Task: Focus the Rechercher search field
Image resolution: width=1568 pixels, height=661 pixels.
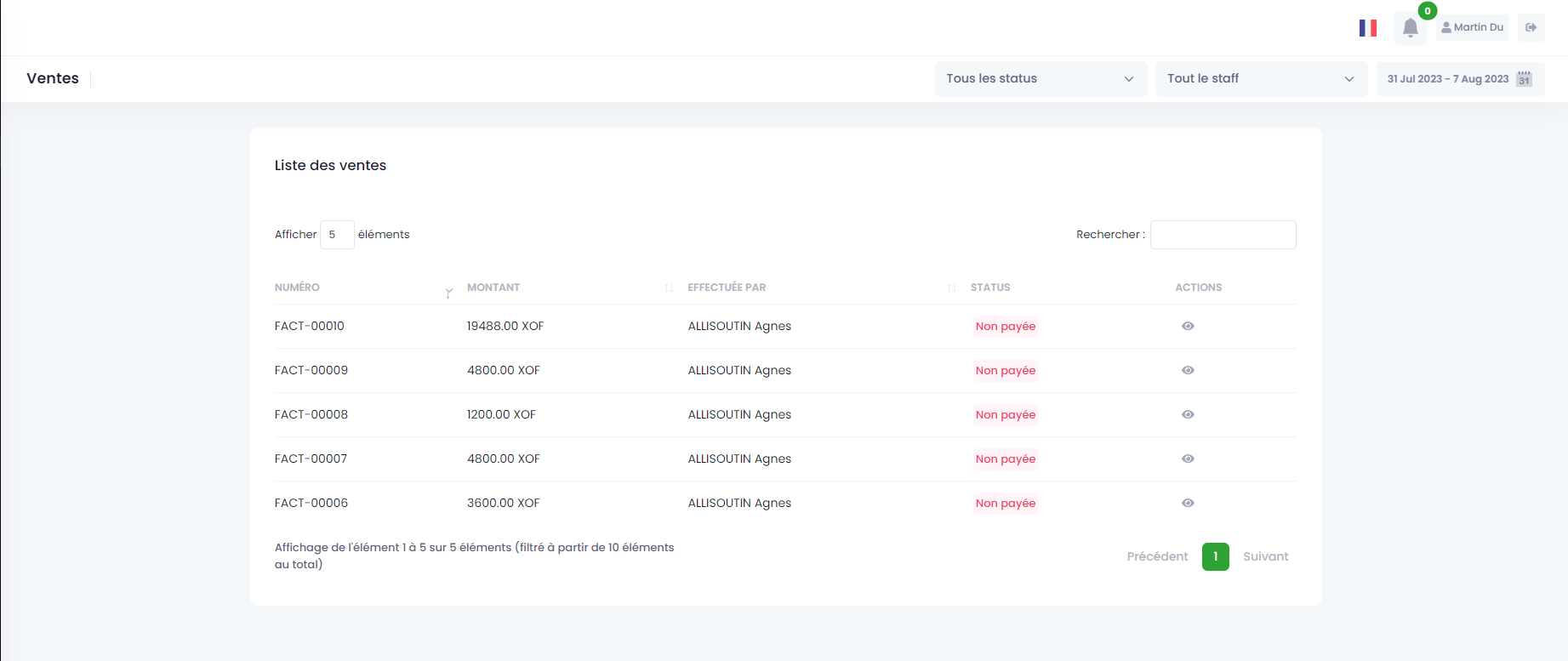Action: pos(1223,235)
